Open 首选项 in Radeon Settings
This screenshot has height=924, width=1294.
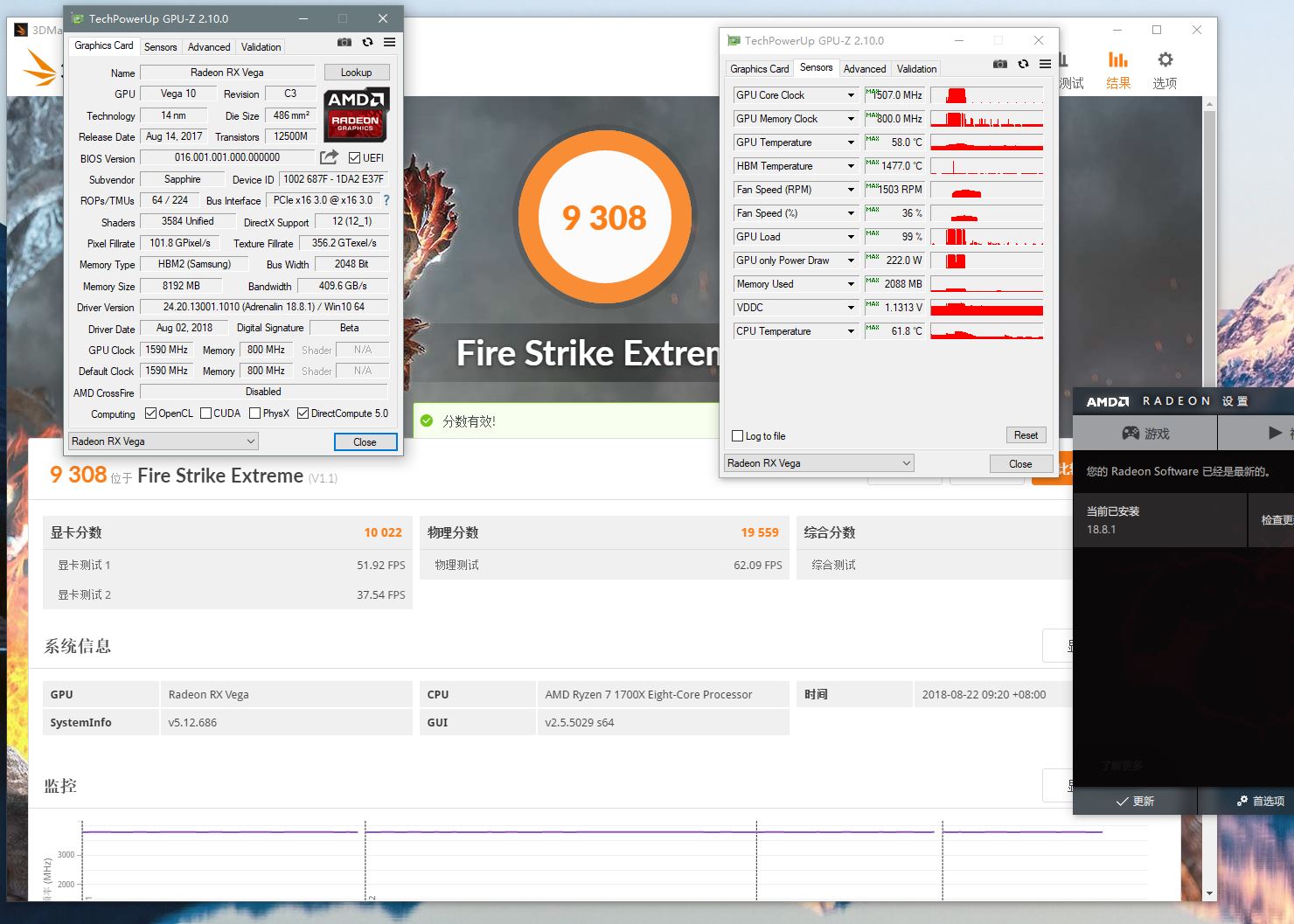tap(1260, 801)
